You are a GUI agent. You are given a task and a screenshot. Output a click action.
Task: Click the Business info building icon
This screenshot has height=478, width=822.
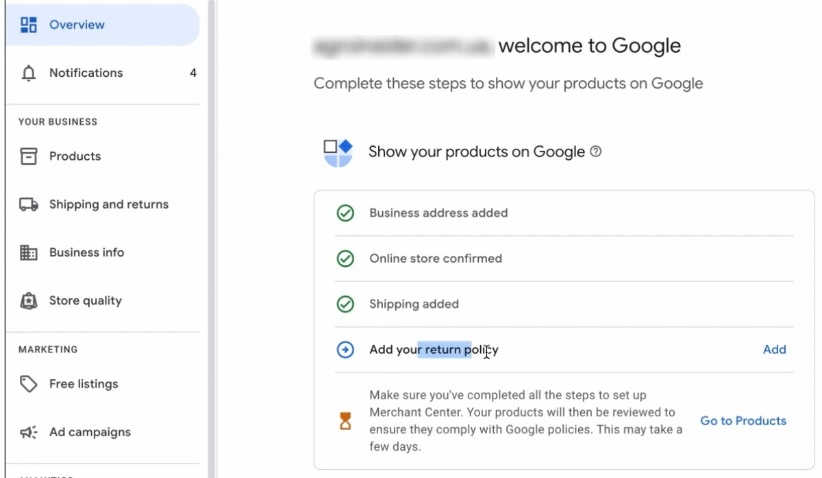click(29, 253)
